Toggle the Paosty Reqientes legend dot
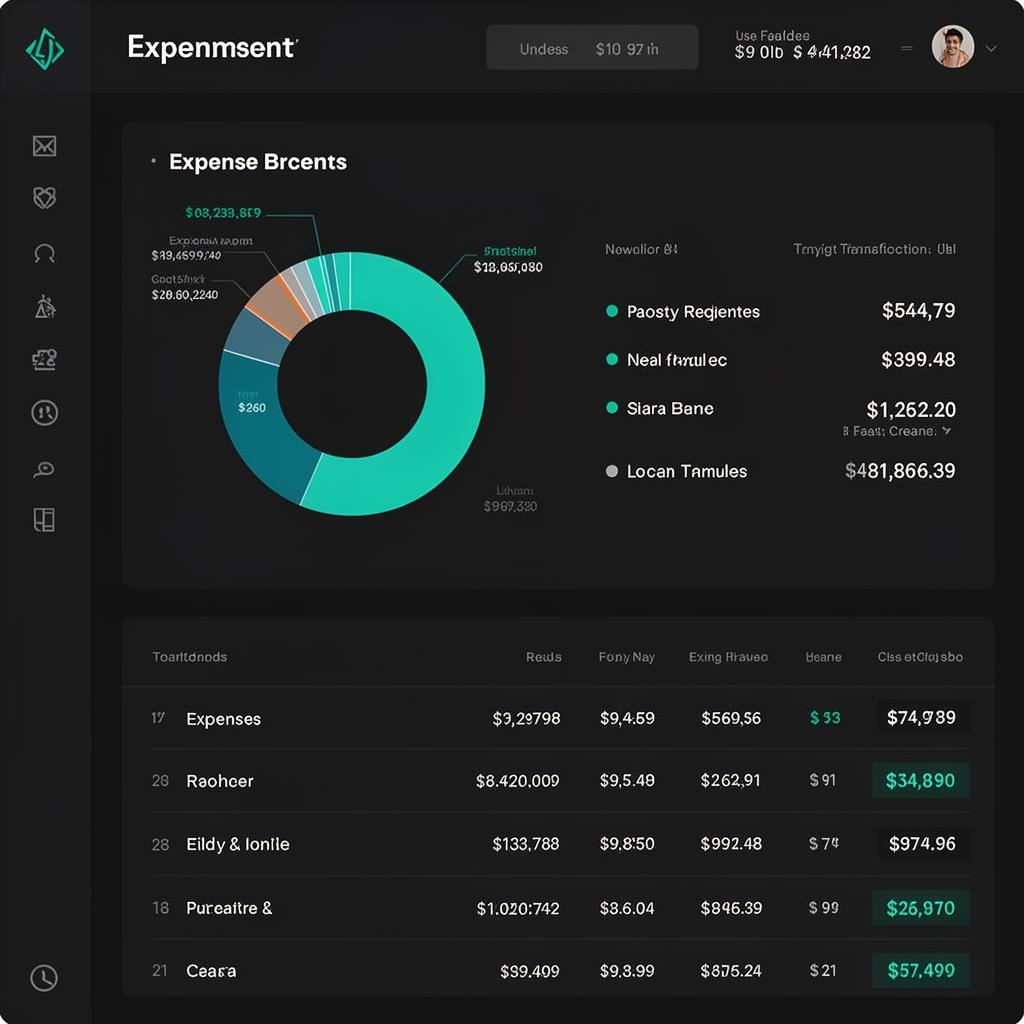Viewport: 1024px width, 1024px height. pyautogui.click(x=612, y=311)
